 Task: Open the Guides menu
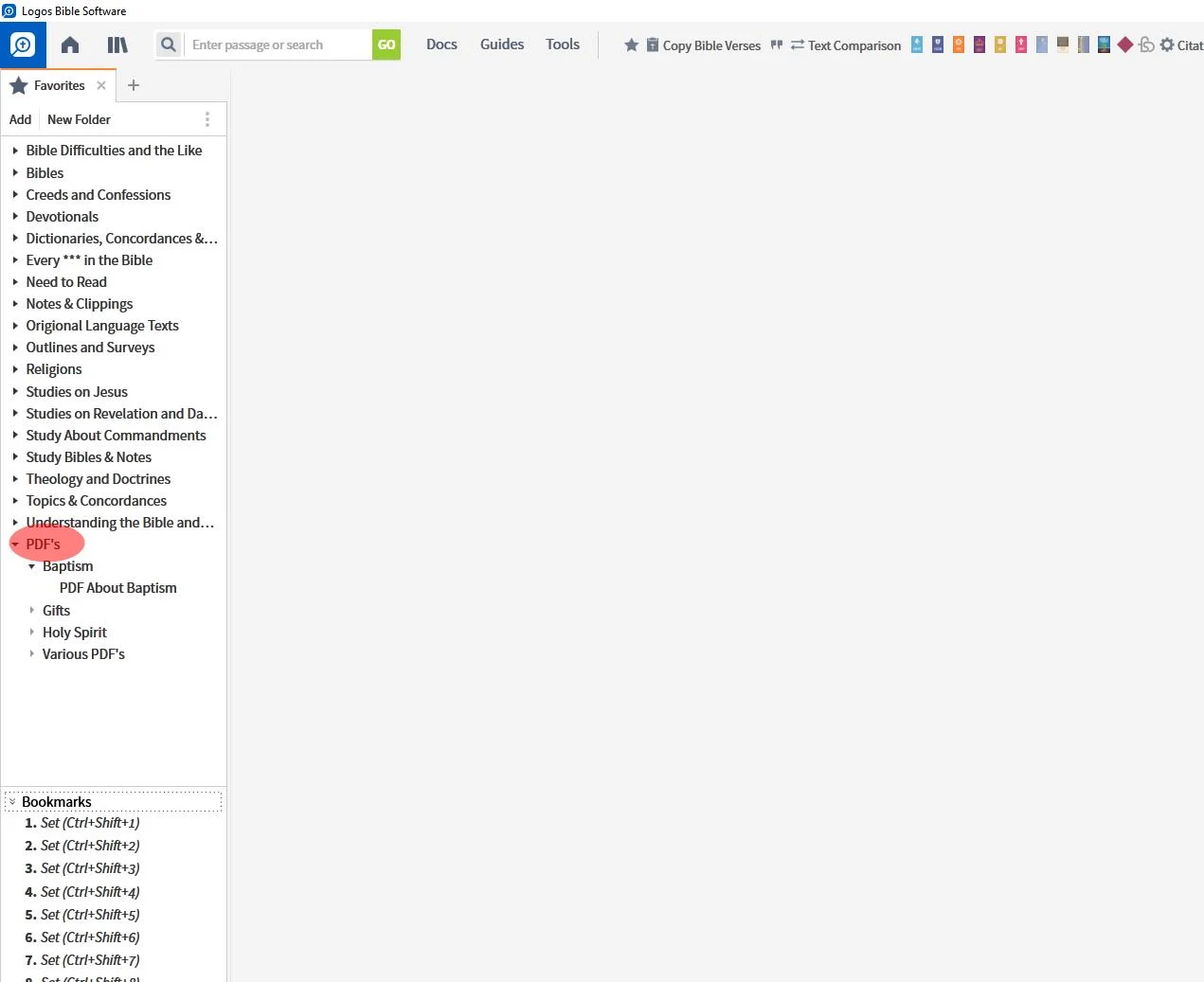[x=502, y=45]
